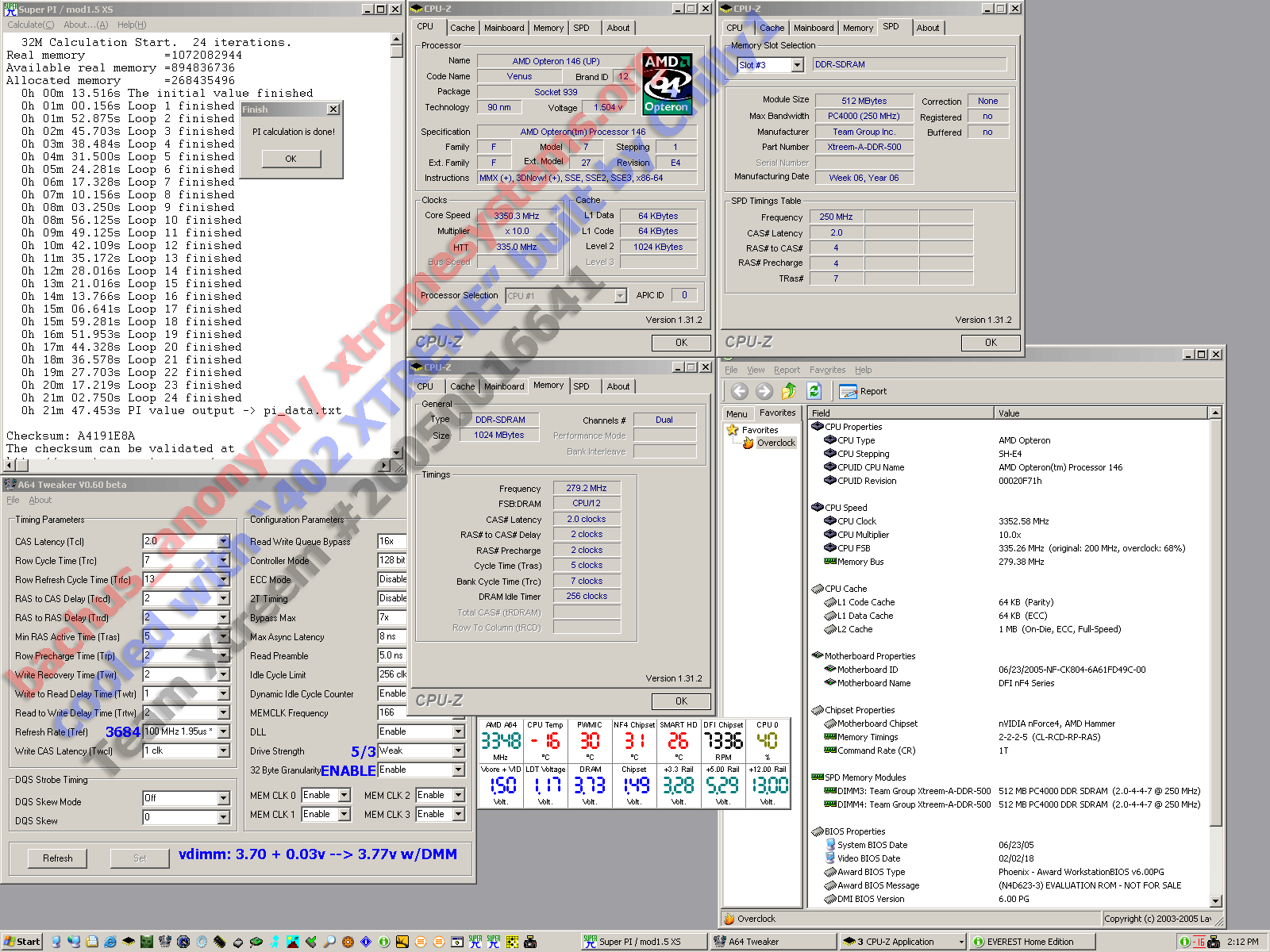Click the EVEREST list scroll down arrow
Image resolution: width=1270 pixels, height=952 pixels.
click(1215, 901)
